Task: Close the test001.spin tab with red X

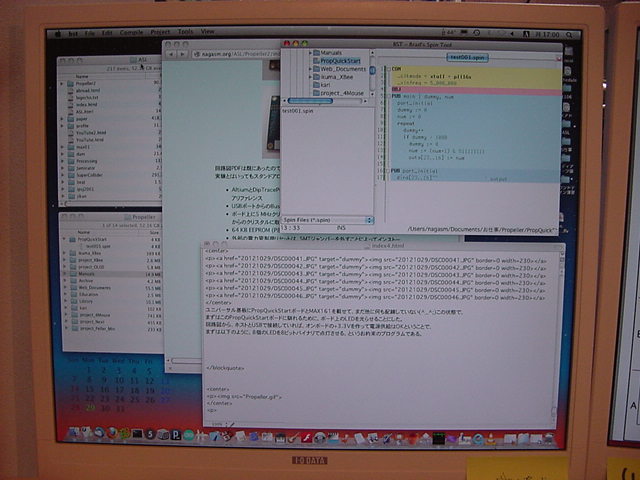Action: pos(558,59)
